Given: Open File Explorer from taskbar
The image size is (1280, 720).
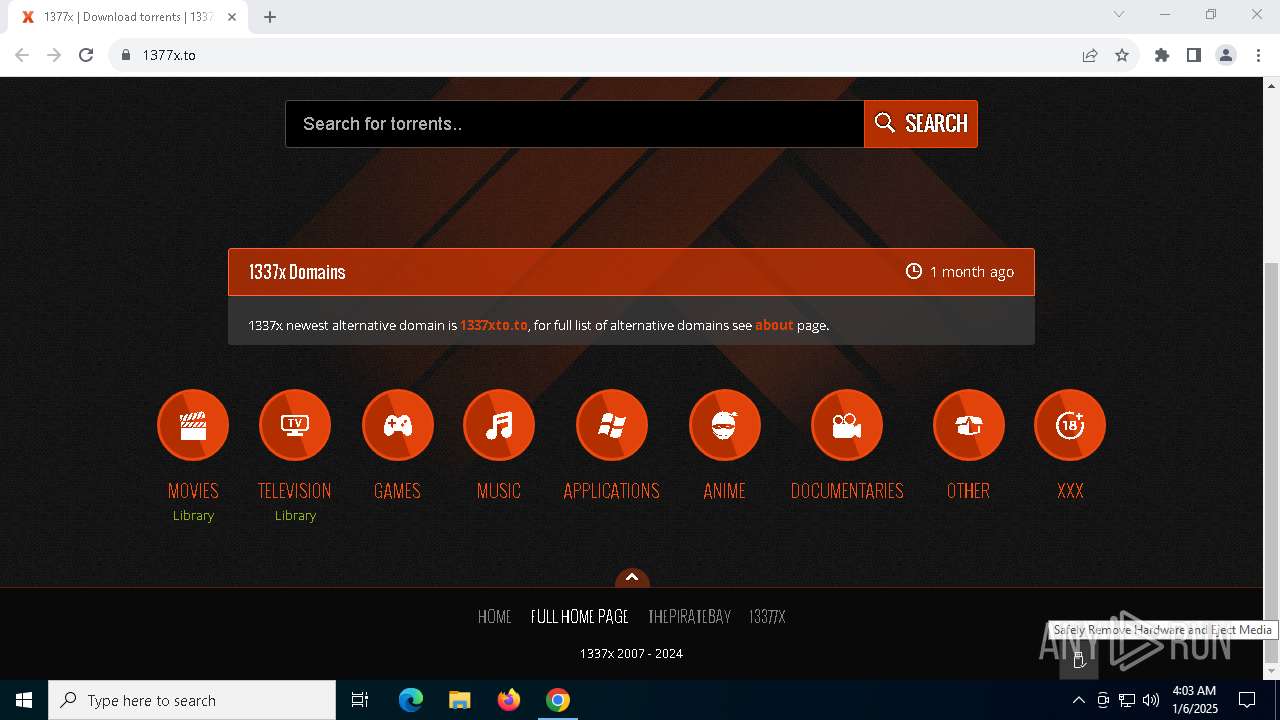Looking at the screenshot, I should tap(460, 700).
